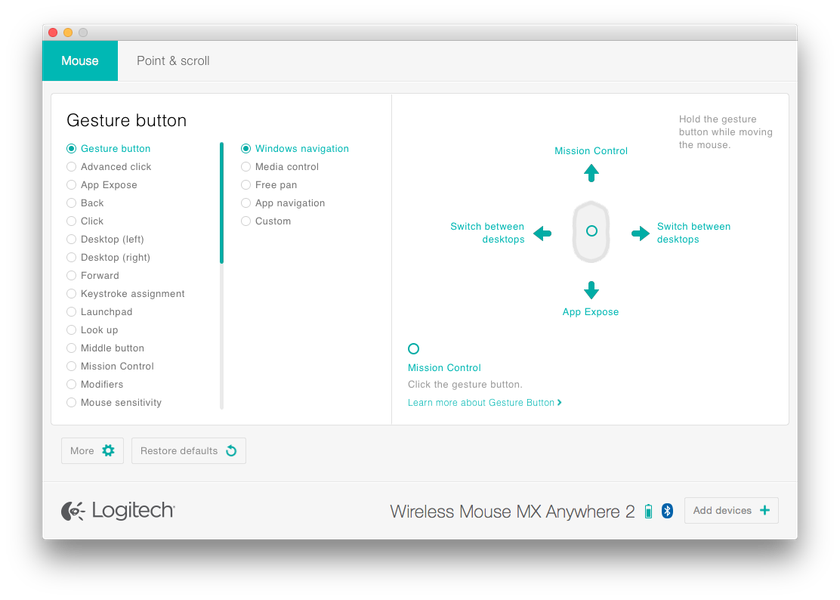Open Learn more about Gesture Button link
Image resolution: width=840 pixels, height=600 pixels.
point(484,403)
